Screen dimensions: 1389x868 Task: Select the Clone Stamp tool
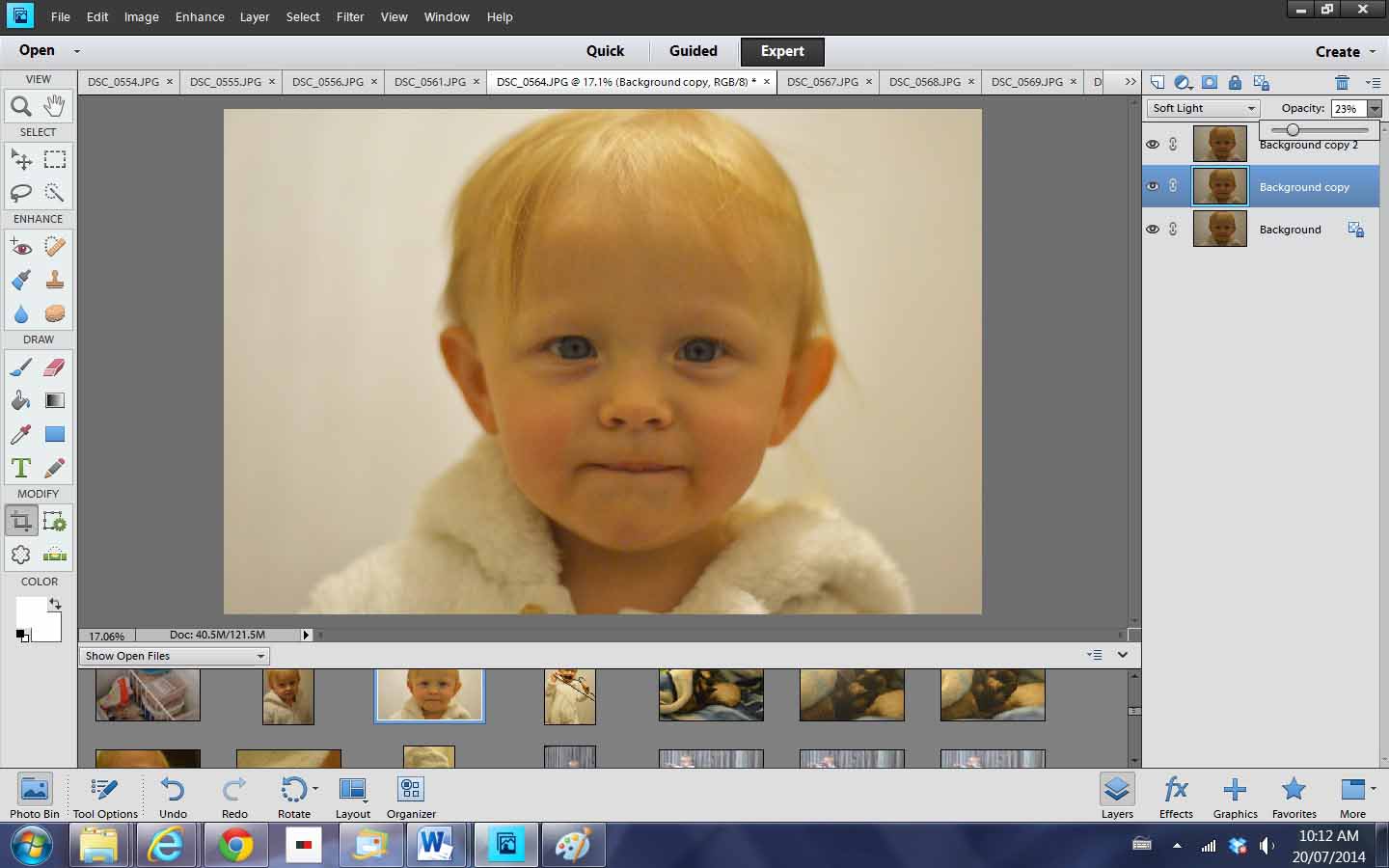pyautogui.click(x=55, y=280)
